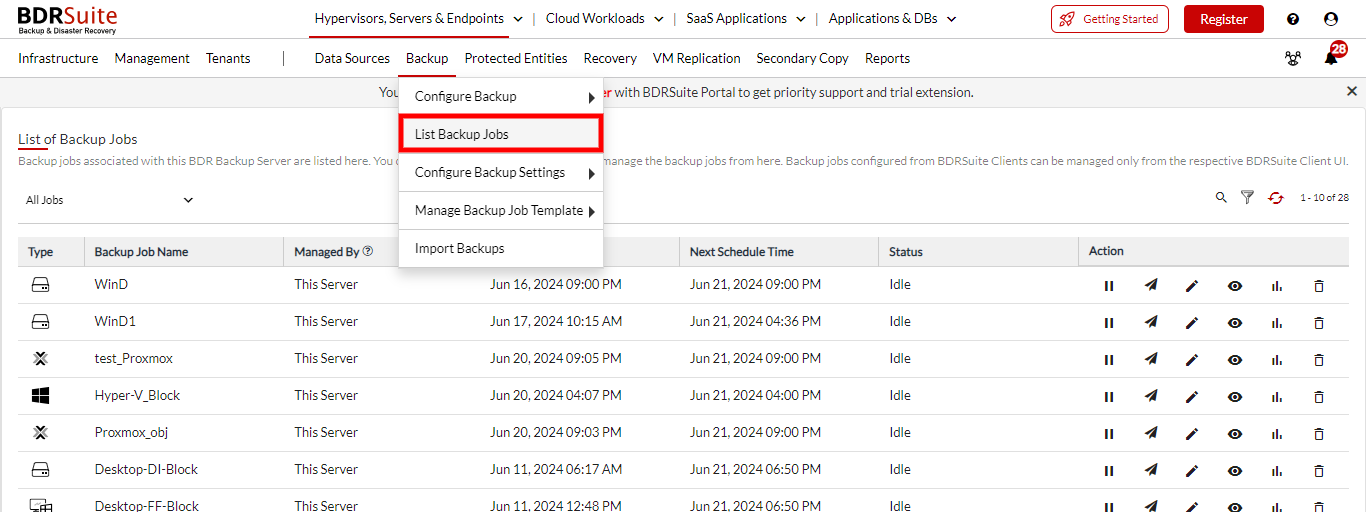Open the Protected Entities tab
1366x512 pixels.
[516, 58]
